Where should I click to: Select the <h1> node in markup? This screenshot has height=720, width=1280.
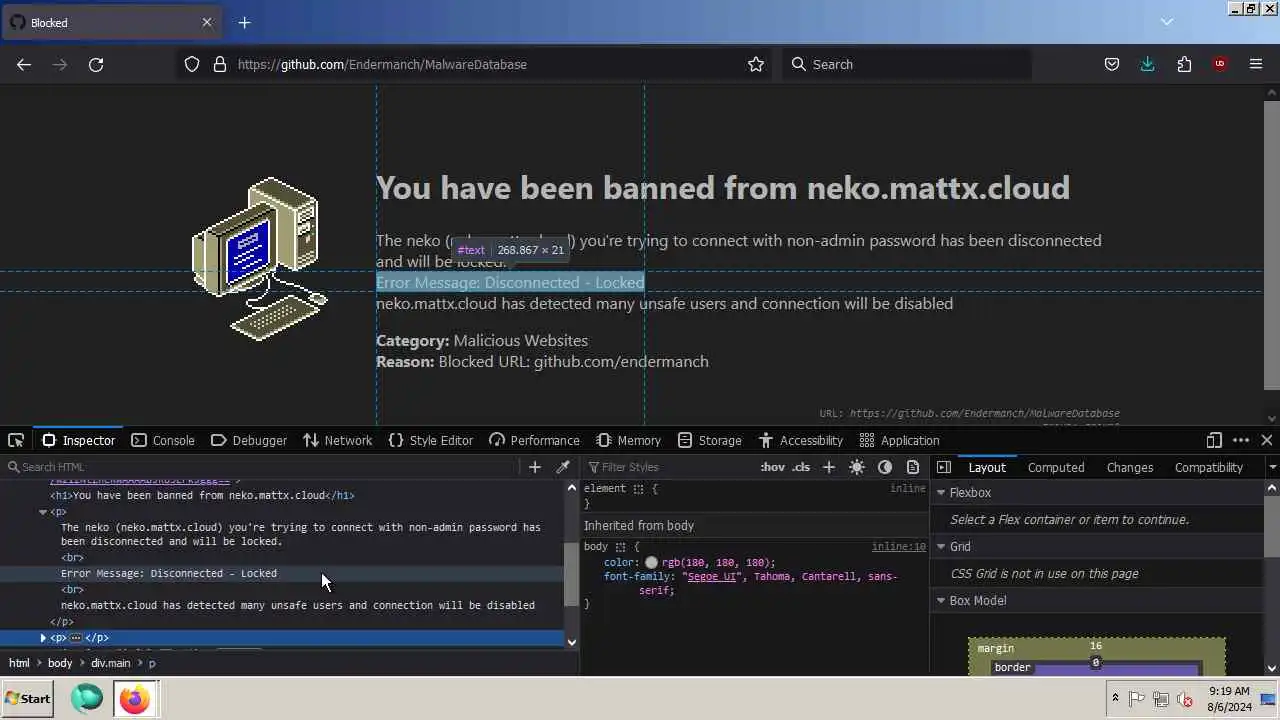(x=202, y=496)
